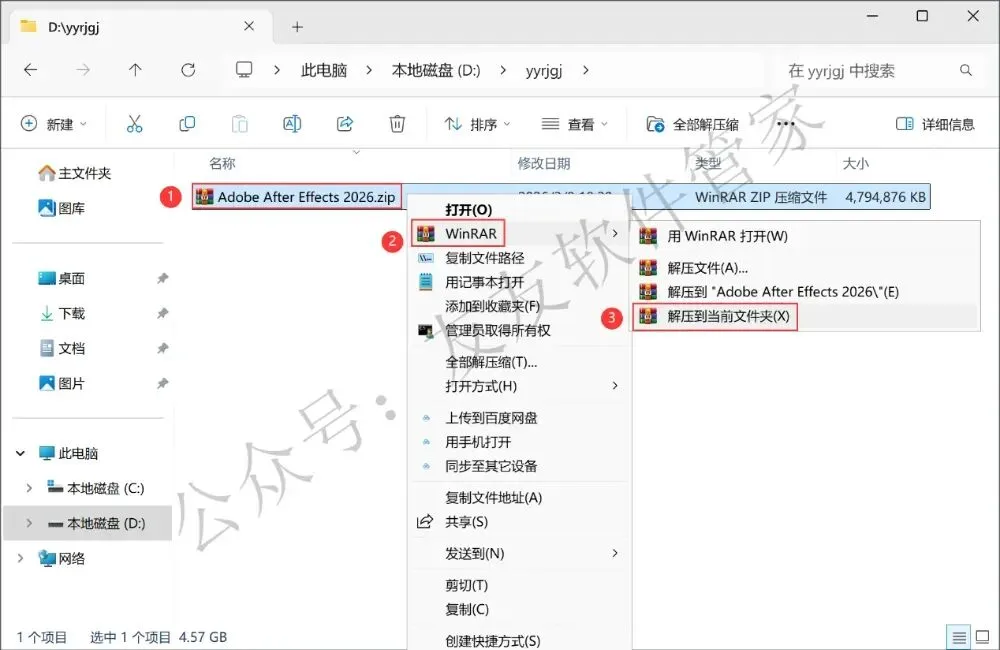Toggle the 详细信息 pane button
This screenshot has height=650, width=1000.
coord(935,124)
